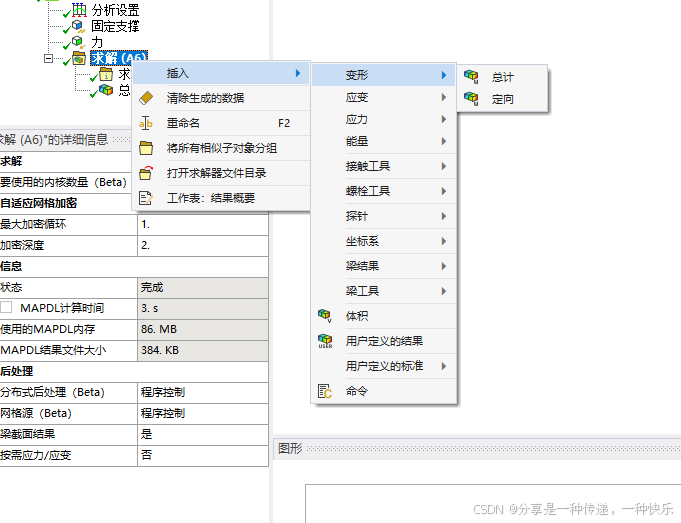This screenshot has width=681, height=523.
Task: Click the folder icon beside 打开求解器文件目录
Action: pyautogui.click(x=146, y=173)
